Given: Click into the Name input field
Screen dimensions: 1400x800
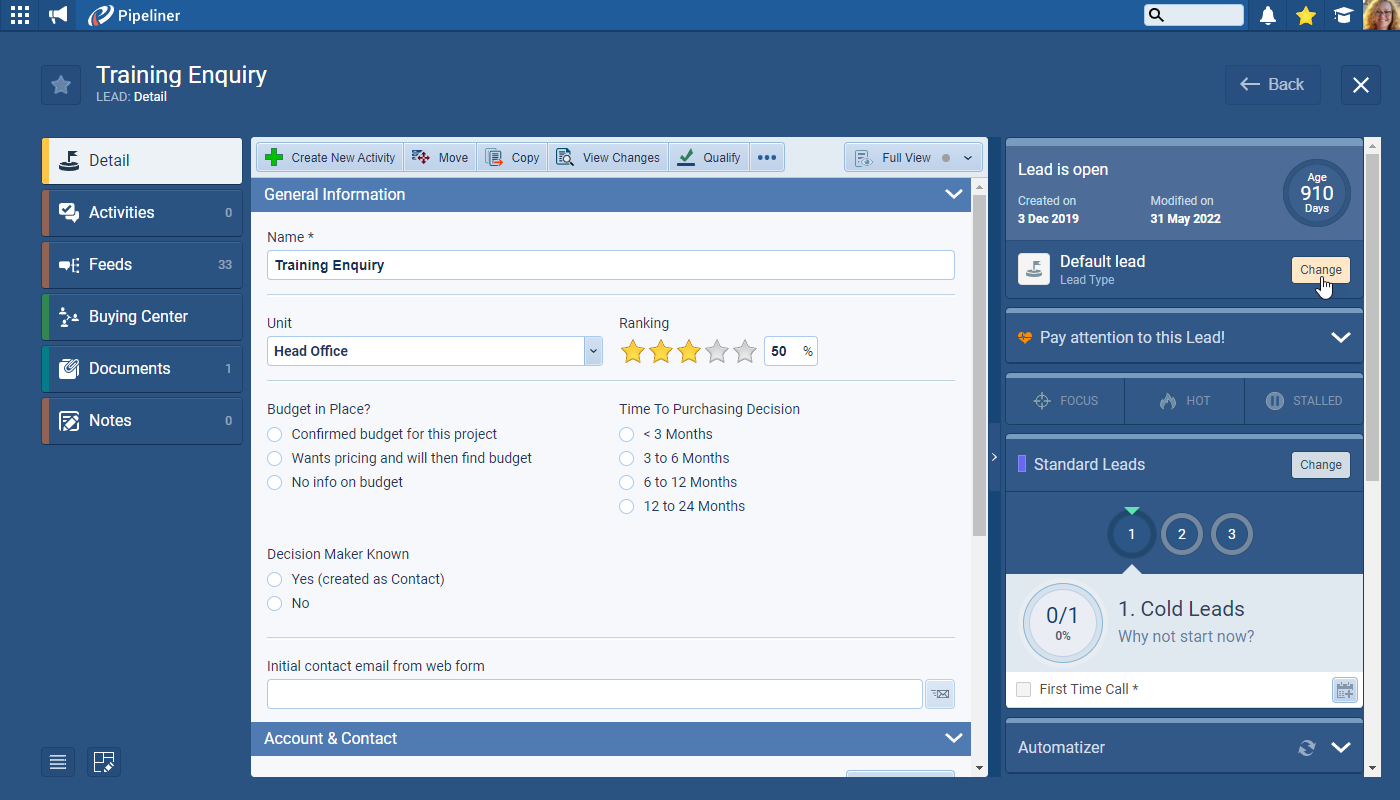Looking at the screenshot, I should point(610,265).
